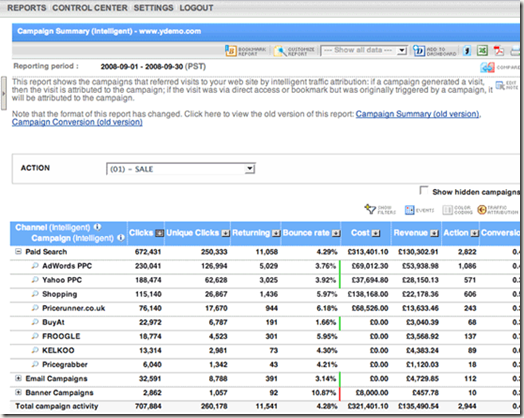Viewport: 524px width, 418px height.
Task: Collapse the Paid Search channel row
Action: click(x=18, y=252)
